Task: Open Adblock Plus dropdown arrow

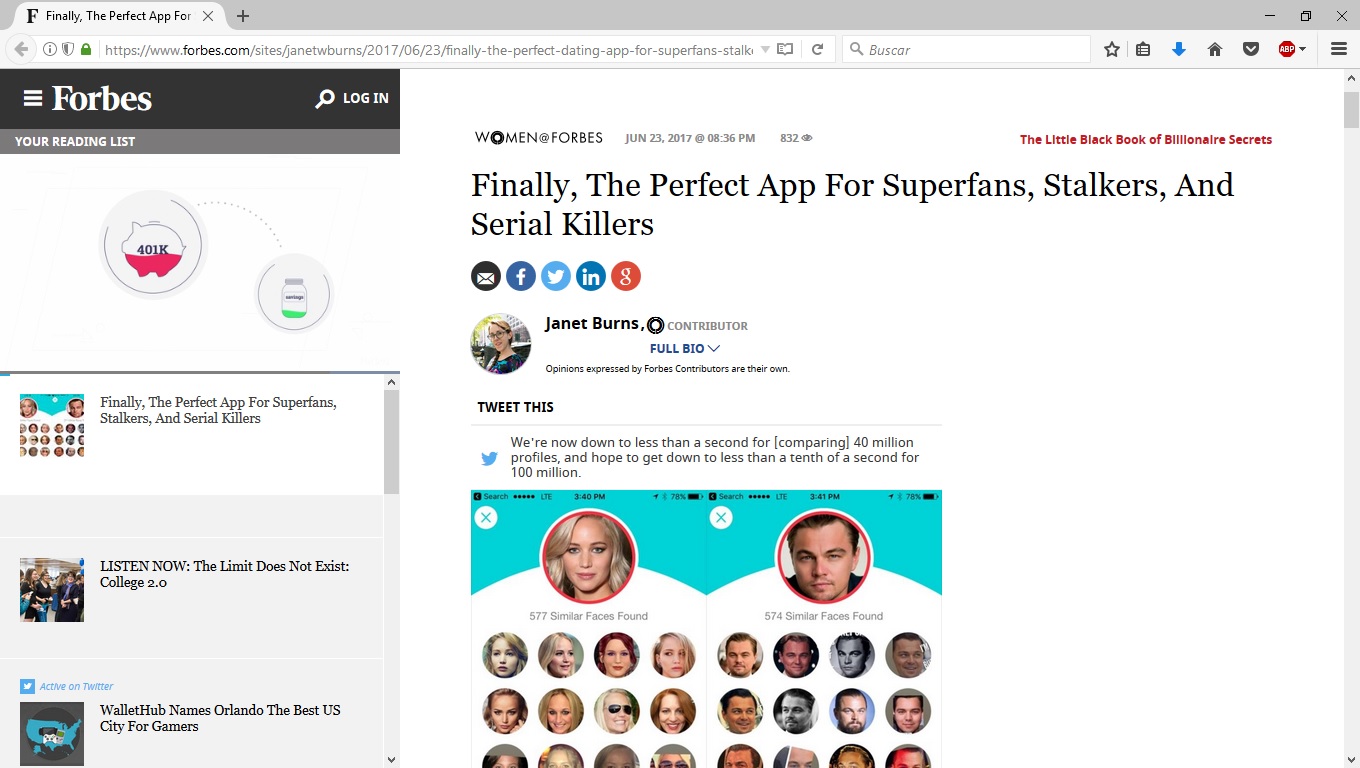Action: 1302,49
